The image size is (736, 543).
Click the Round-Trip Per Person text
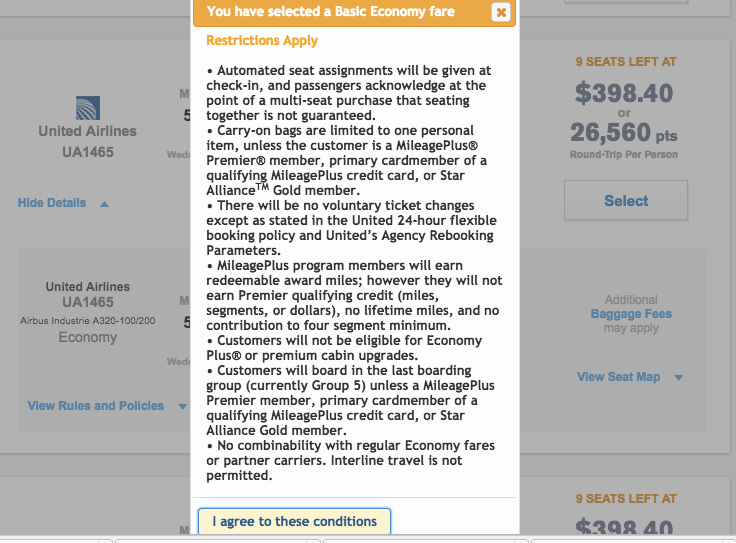(625, 155)
